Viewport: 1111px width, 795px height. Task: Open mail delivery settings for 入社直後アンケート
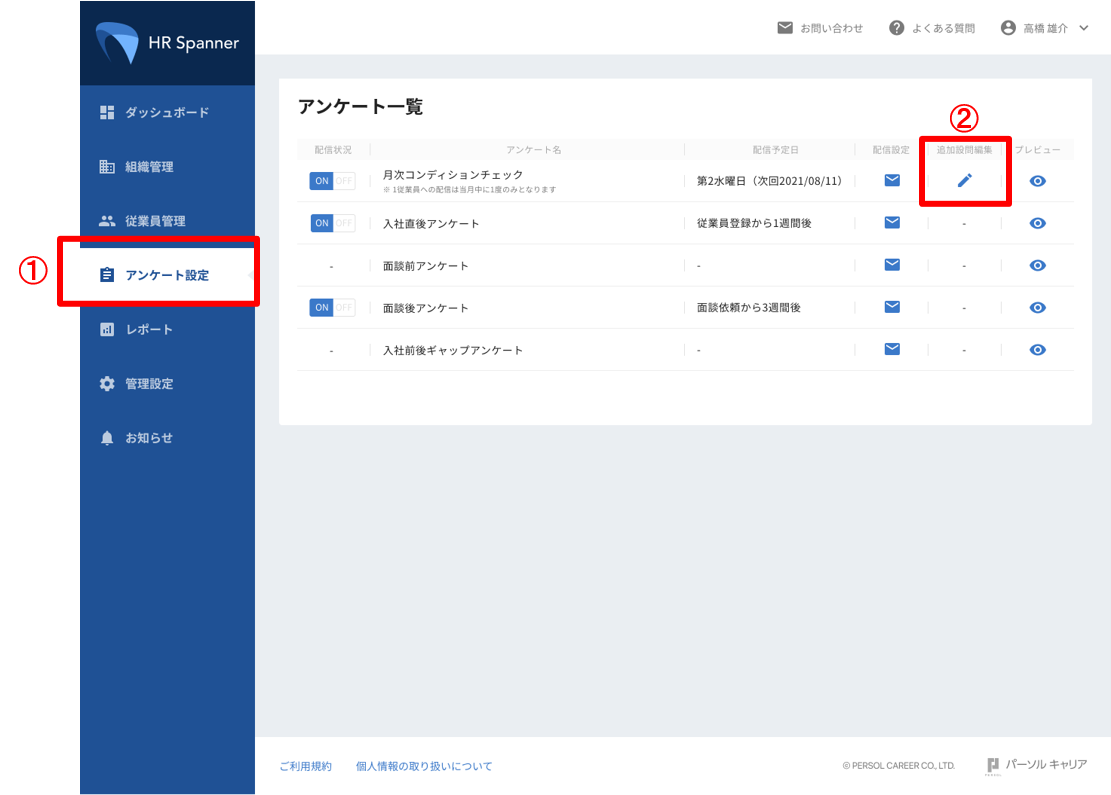pos(892,222)
